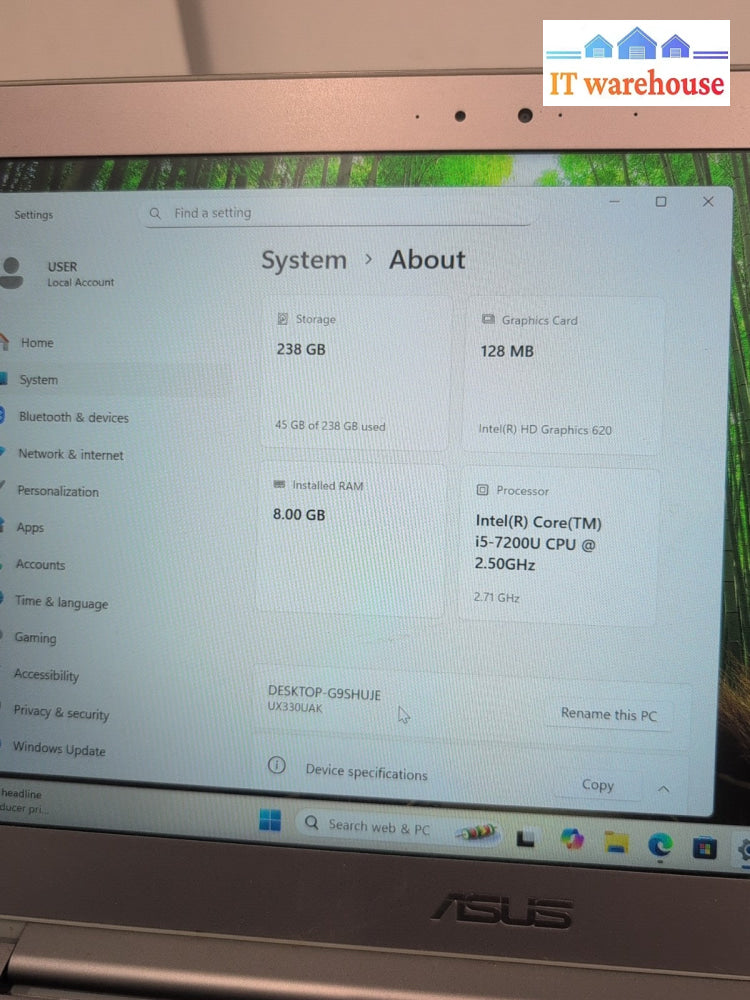
Task: Click the 45 GB of 238 GB used text
Action: pyautogui.click(x=330, y=425)
